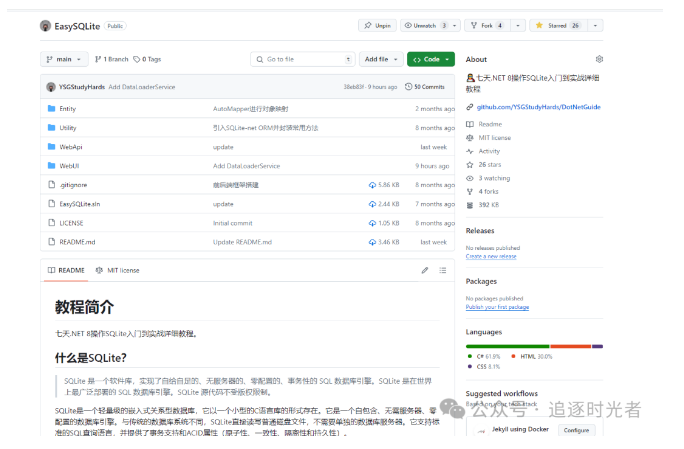This screenshot has height=449, width=684.
Task: Click the orange HTML segment of languages bar
Action: (x=571, y=346)
